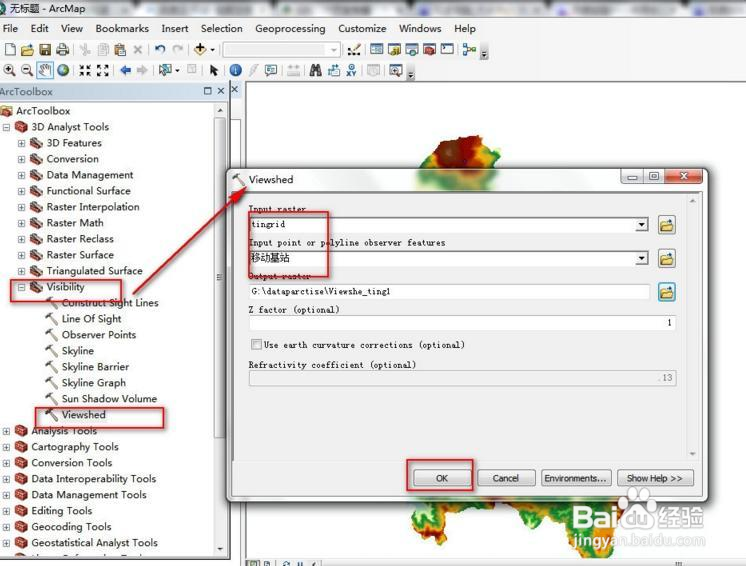Viewport: 746px width, 566px height.
Task: Collapse the Visibility toolset
Action: point(21,287)
